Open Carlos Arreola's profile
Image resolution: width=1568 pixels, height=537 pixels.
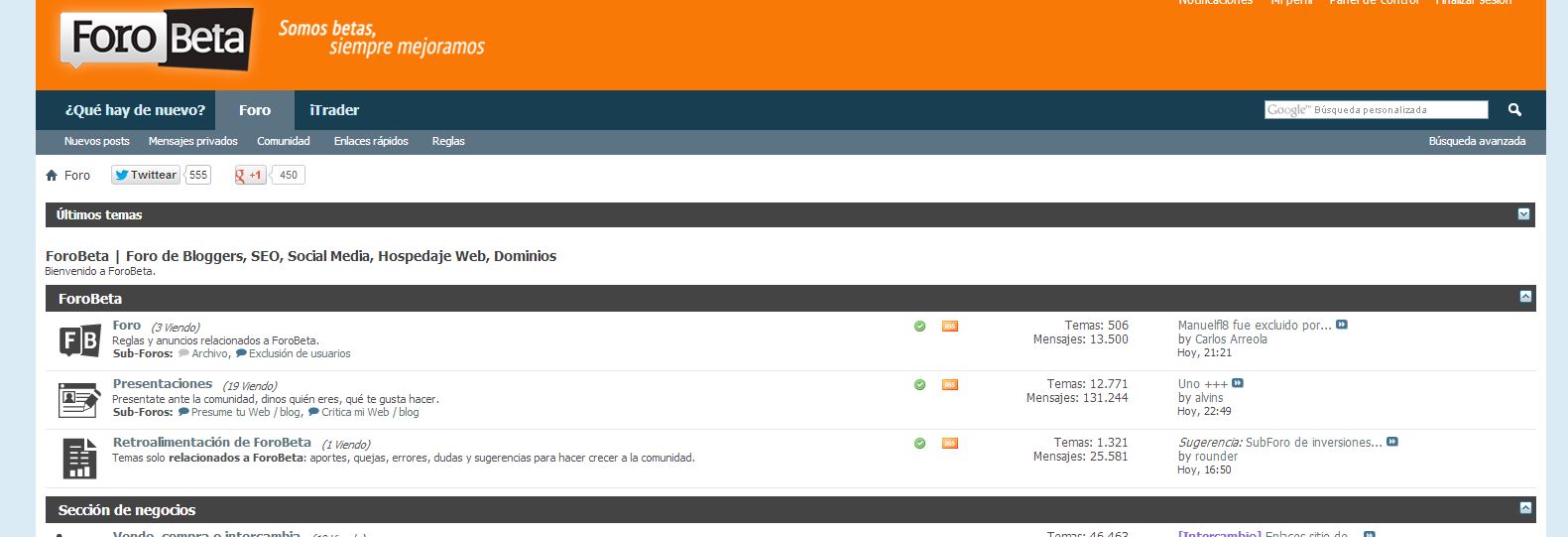[1231, 338]
